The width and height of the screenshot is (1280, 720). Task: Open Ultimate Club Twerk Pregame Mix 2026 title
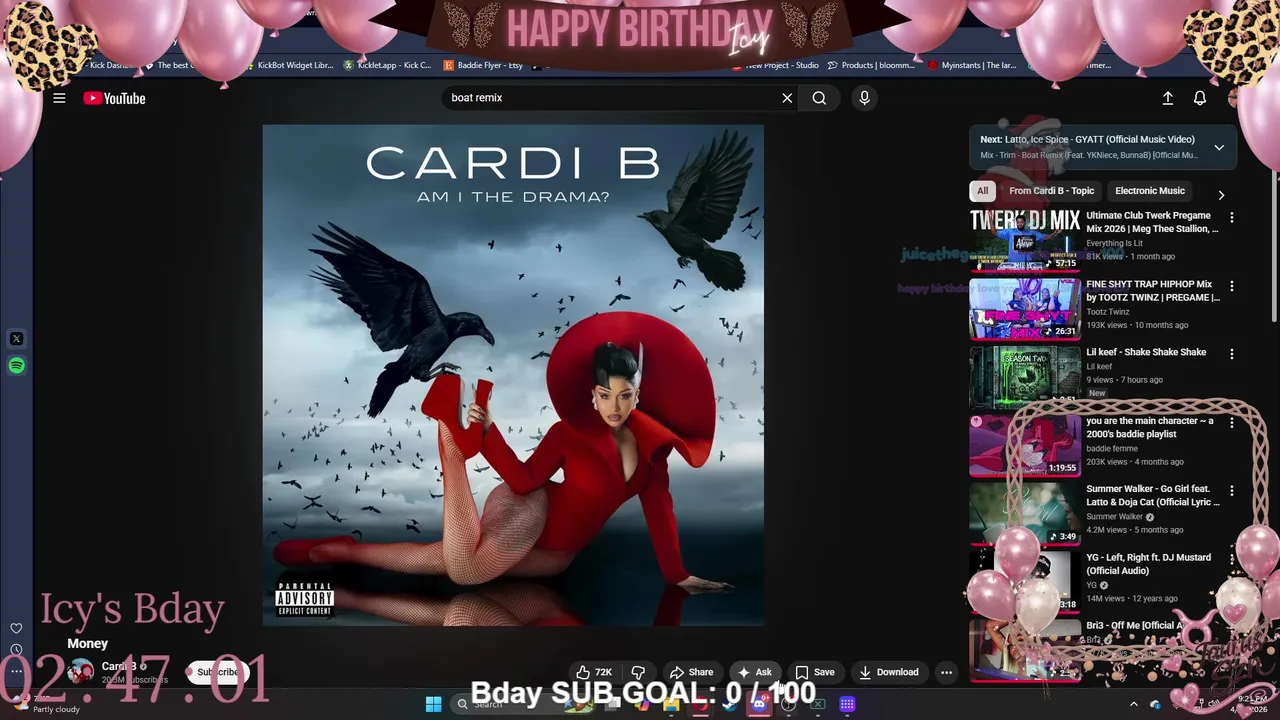(x=1152, y=222)
